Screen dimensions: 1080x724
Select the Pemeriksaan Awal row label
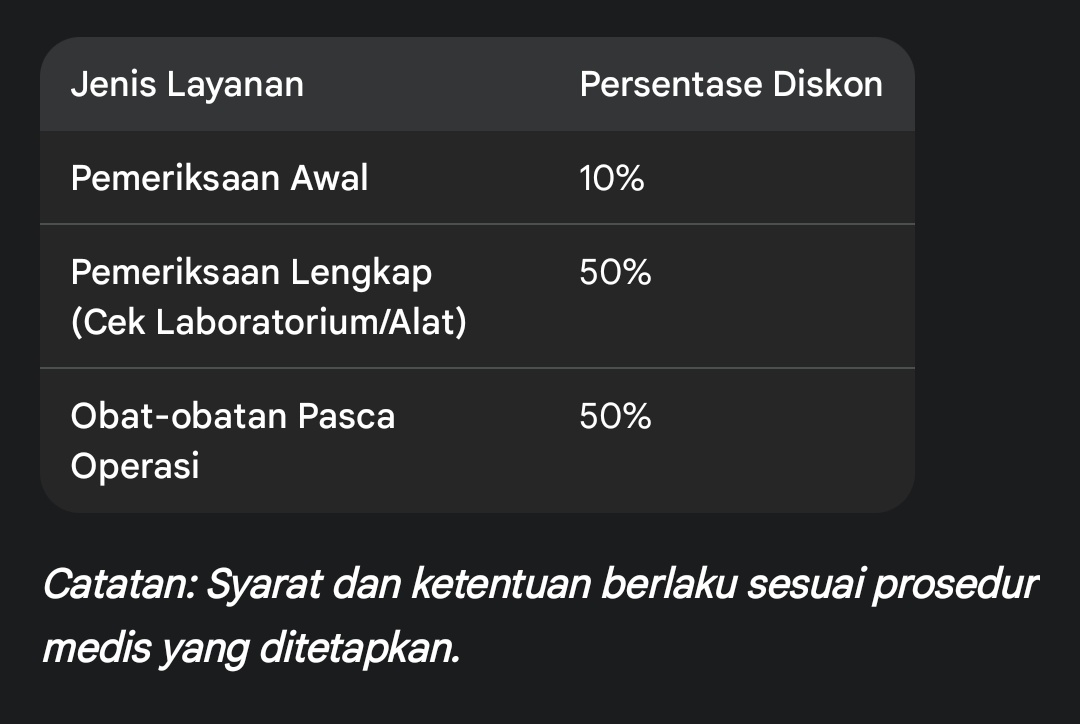[219, 178]
